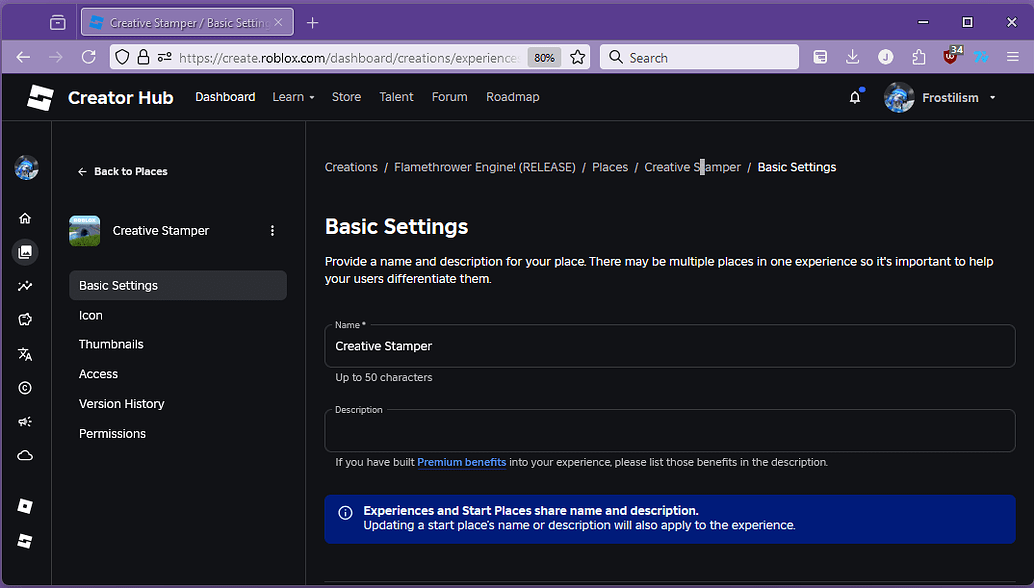The width and height of the screenshot is (1034, 588).
Task: Open the Localization translate icon
Action: coord(25,354)
